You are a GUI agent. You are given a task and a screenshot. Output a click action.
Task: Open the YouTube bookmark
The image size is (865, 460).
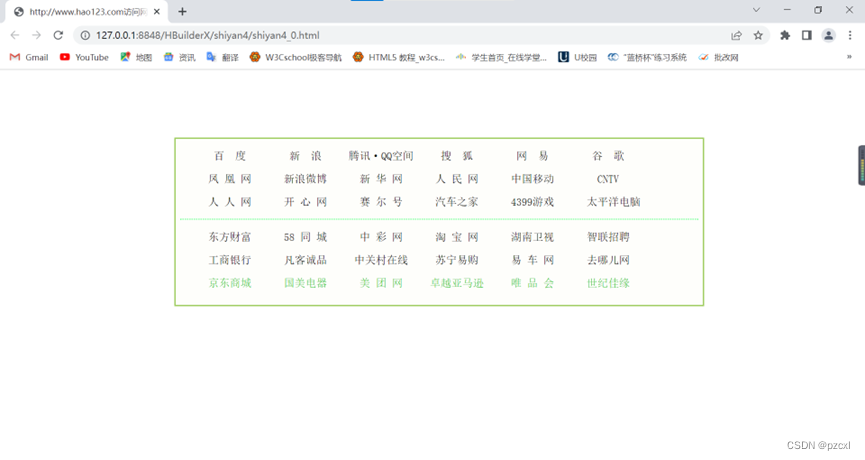[84, 57]
